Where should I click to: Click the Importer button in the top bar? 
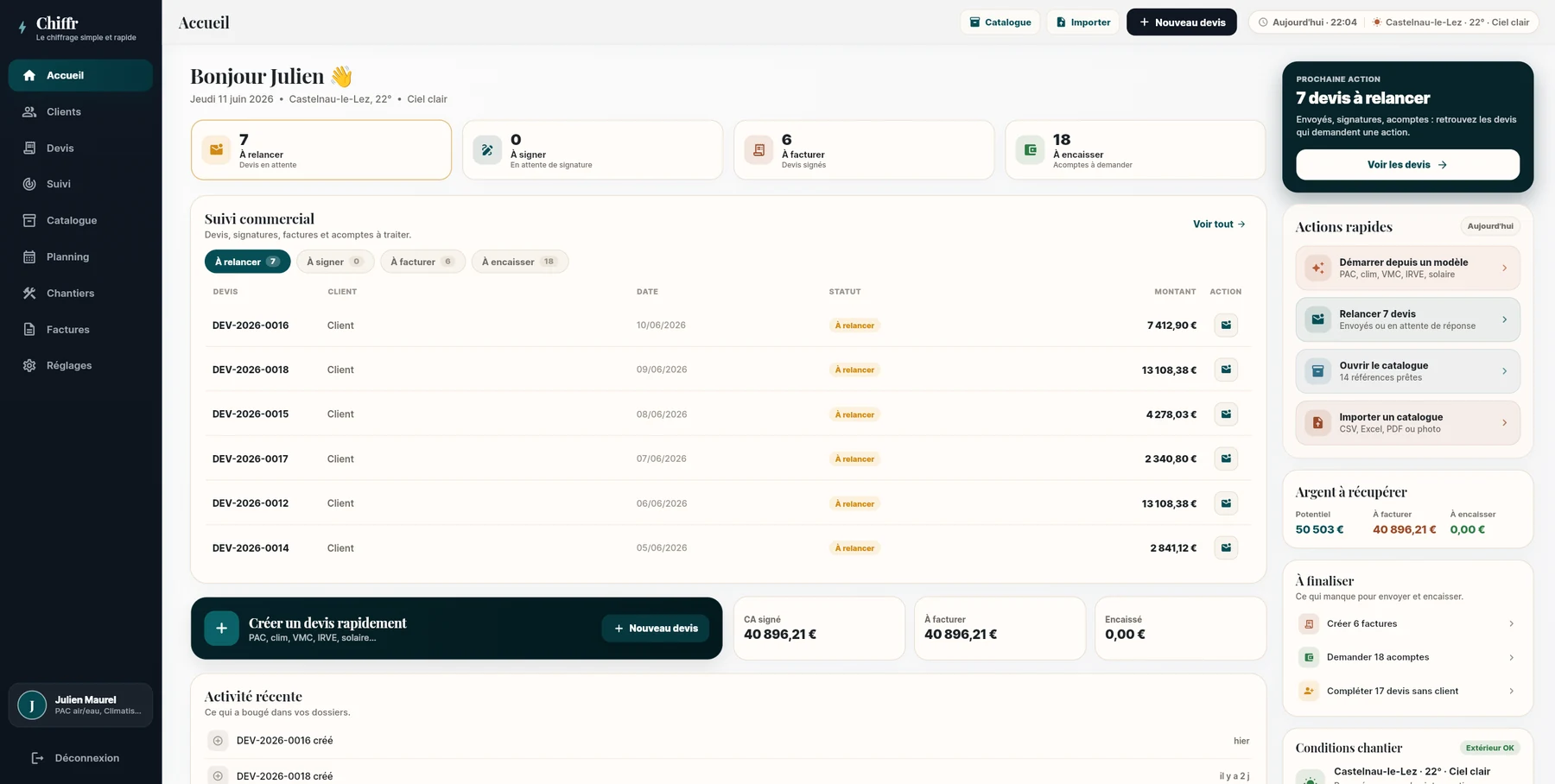point(1083,22)
